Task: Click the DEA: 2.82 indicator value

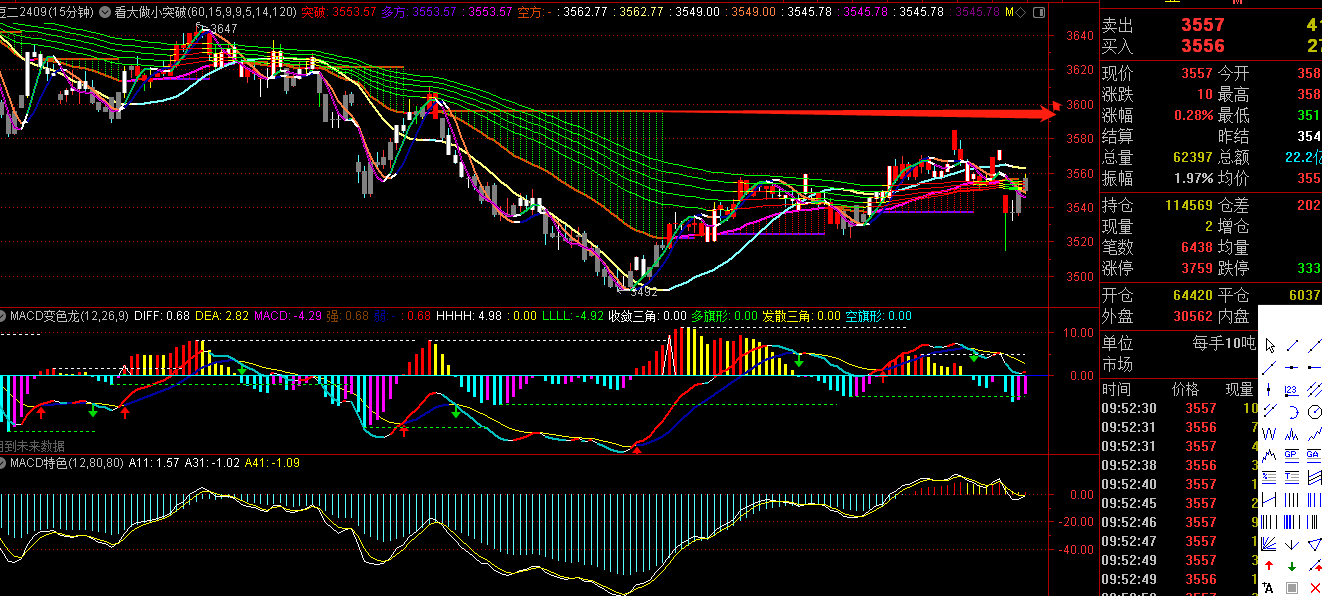Action: 221,316
